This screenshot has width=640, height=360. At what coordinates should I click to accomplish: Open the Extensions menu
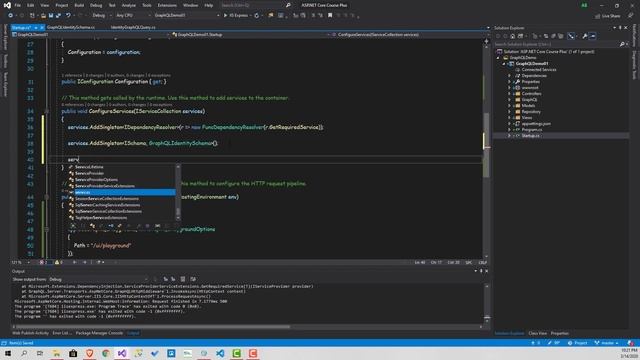(x=167, y=5)
